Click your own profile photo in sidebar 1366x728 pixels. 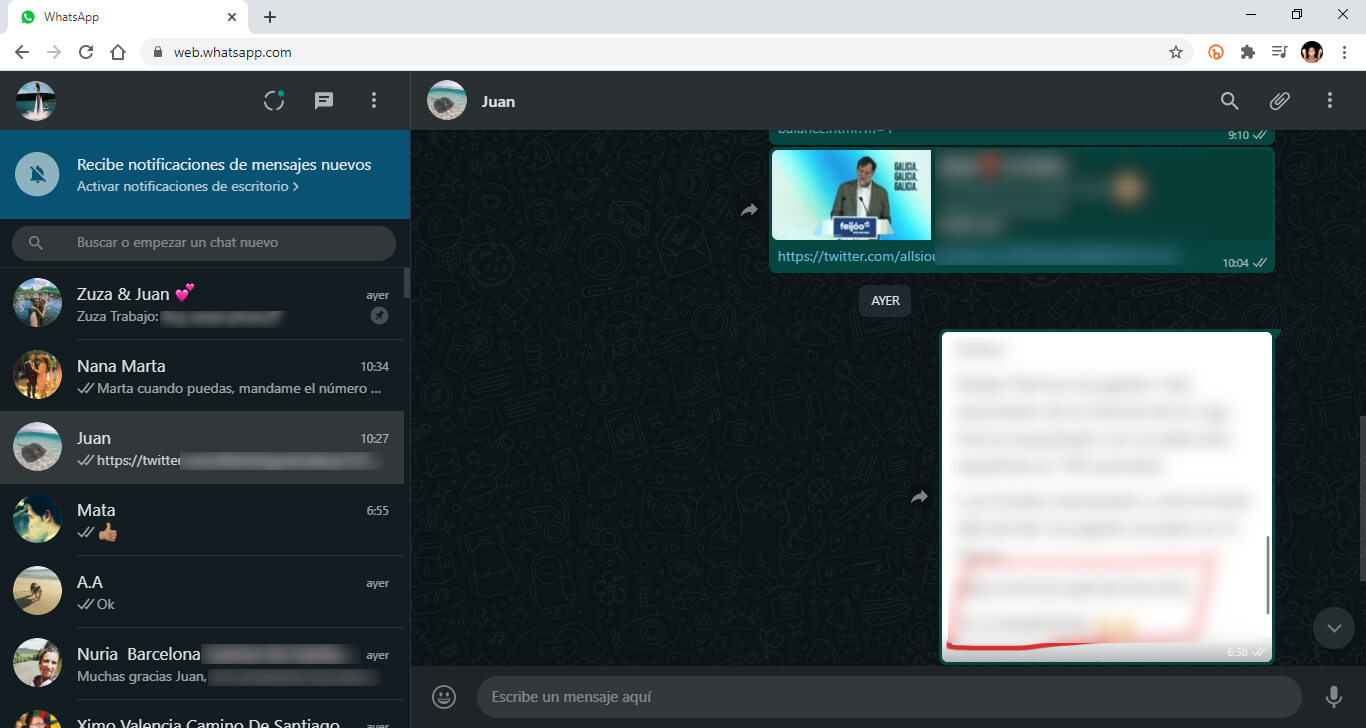36,100
